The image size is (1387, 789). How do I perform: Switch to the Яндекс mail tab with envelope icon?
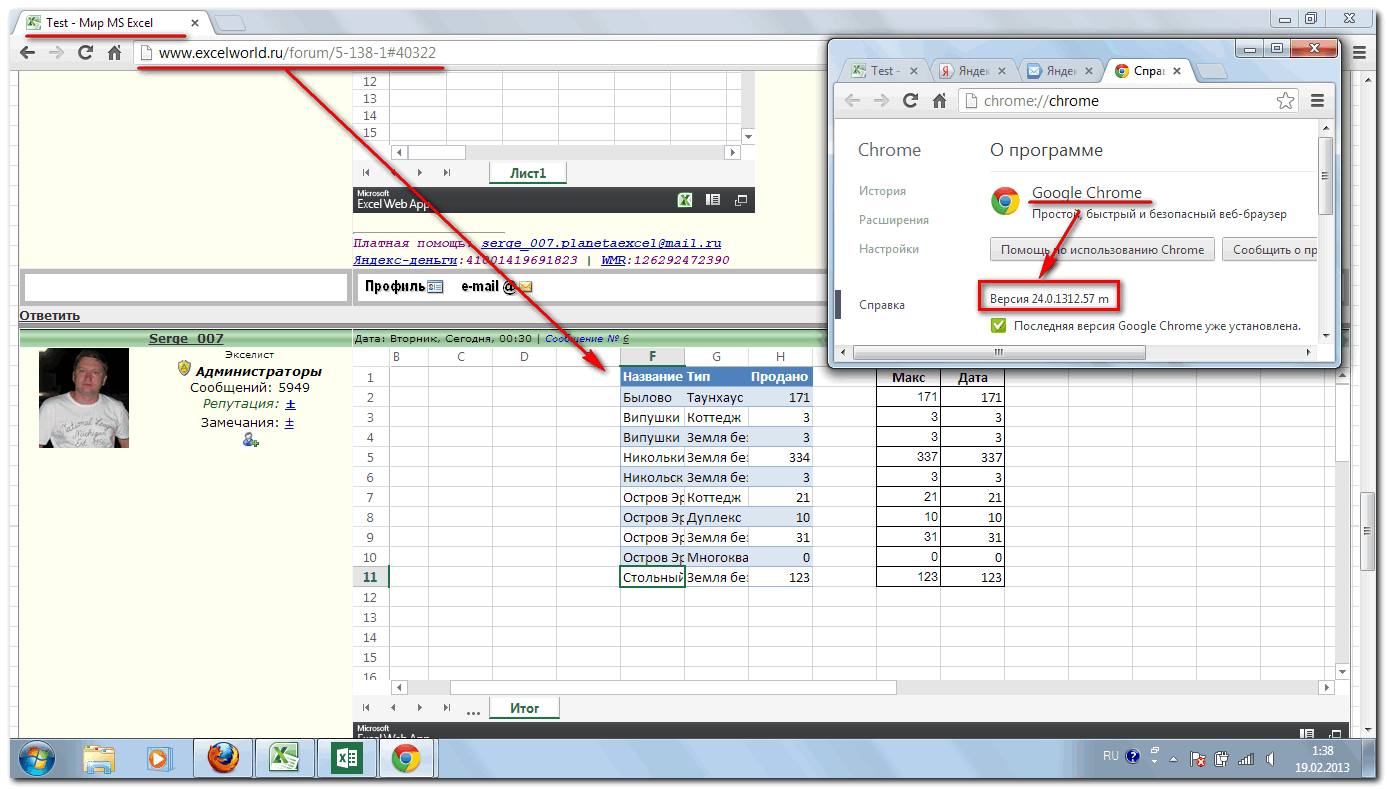(1059, 71)
